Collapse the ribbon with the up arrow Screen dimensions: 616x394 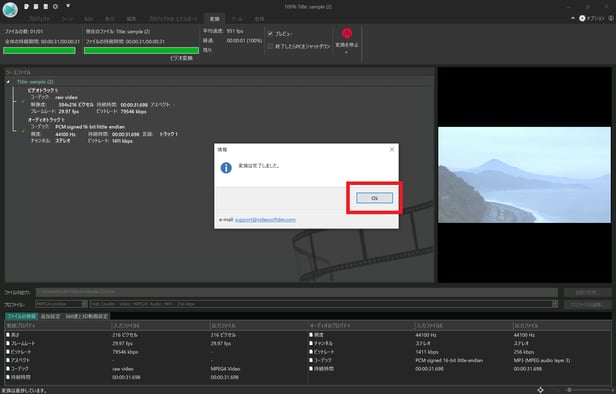pos(573,18)
